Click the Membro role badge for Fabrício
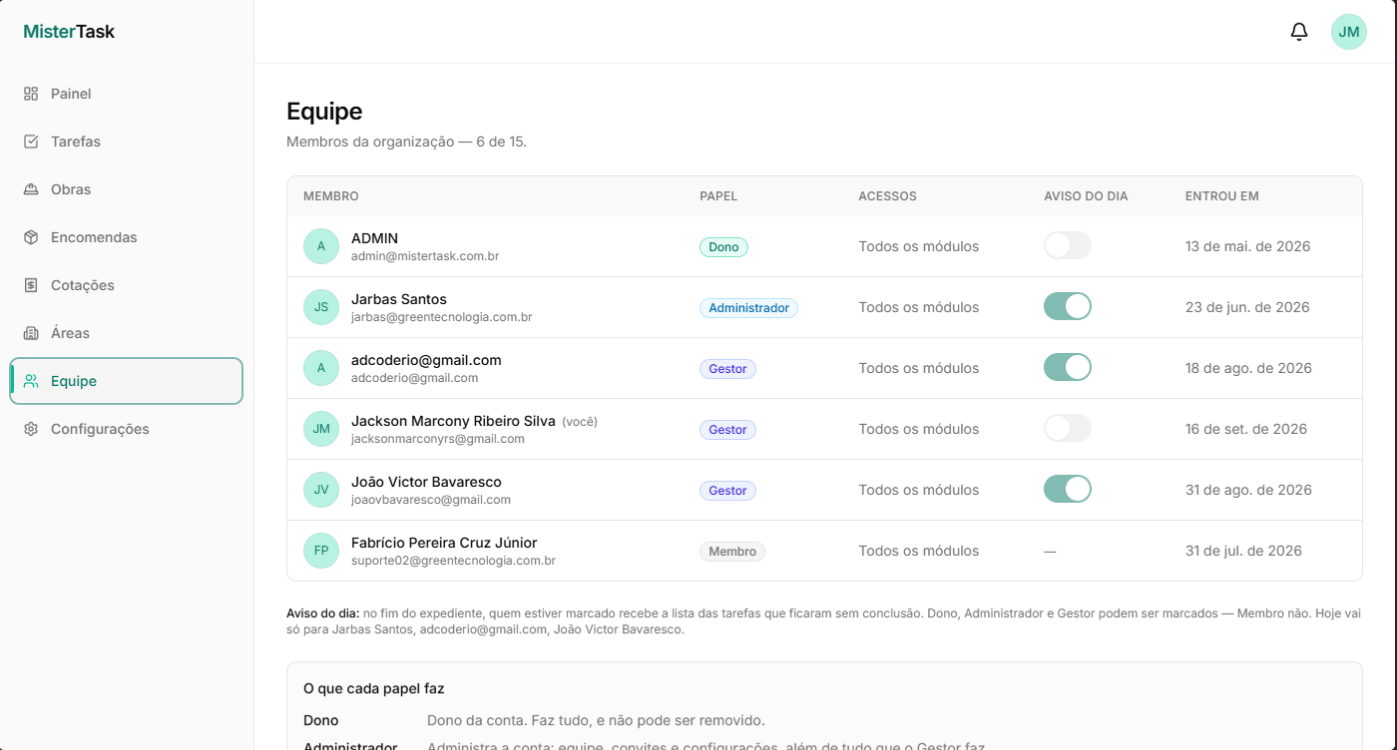1397x750 pixels. click(x=732, y=552)
